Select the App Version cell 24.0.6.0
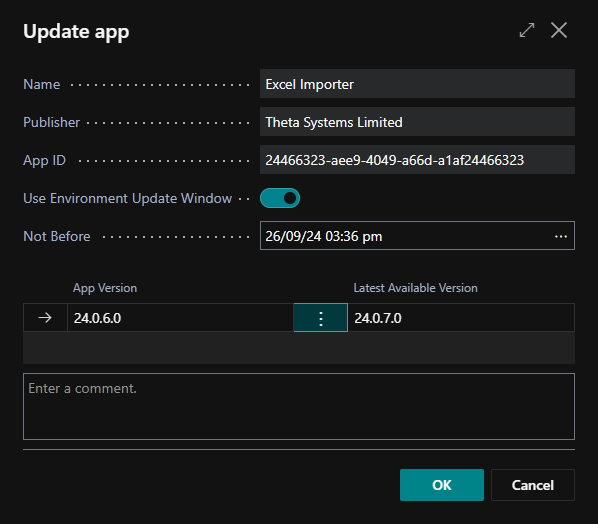This screenshot has width=598, height=524. point(180,318)
